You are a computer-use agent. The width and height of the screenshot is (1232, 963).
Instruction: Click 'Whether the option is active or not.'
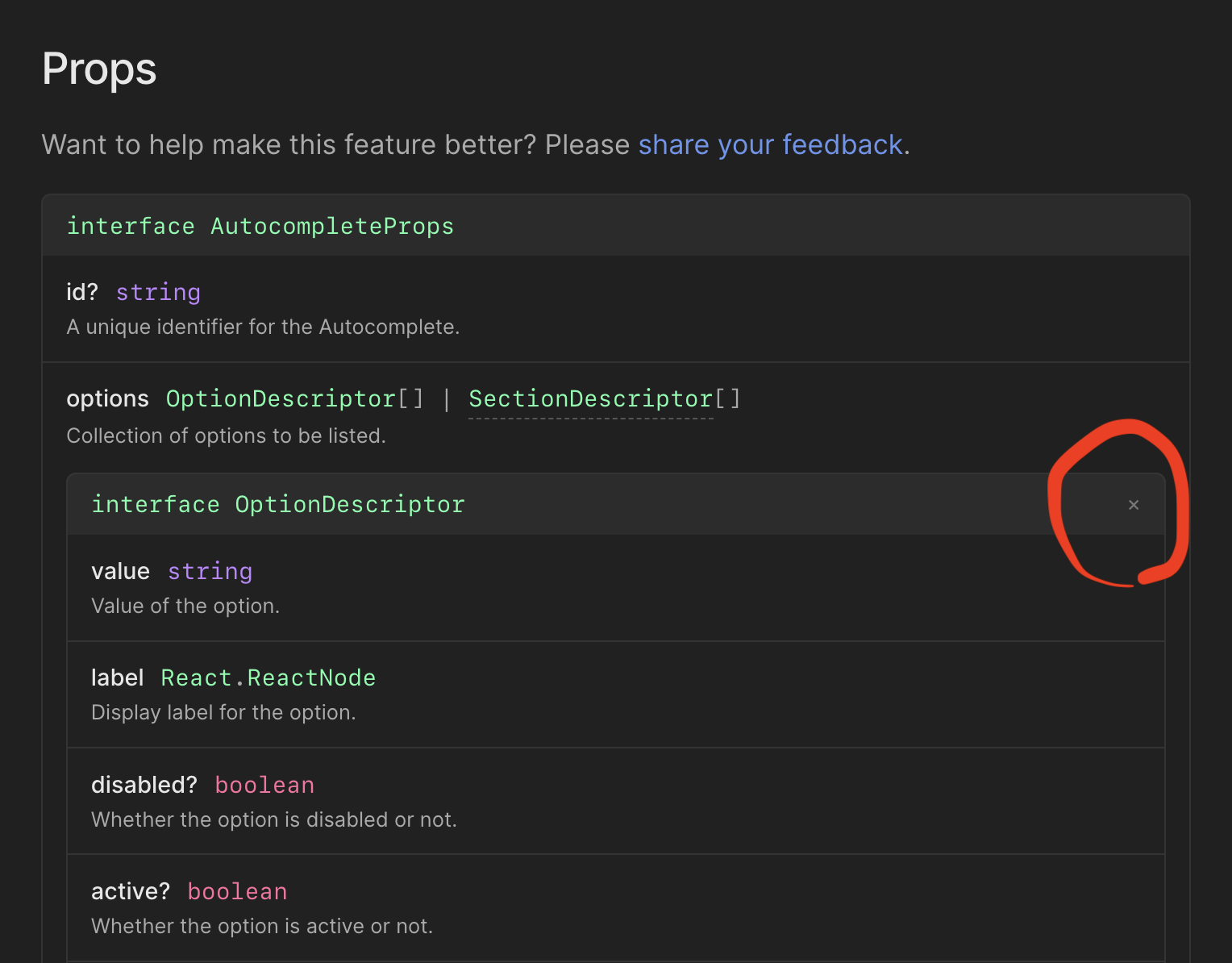(x=262, y=926)
